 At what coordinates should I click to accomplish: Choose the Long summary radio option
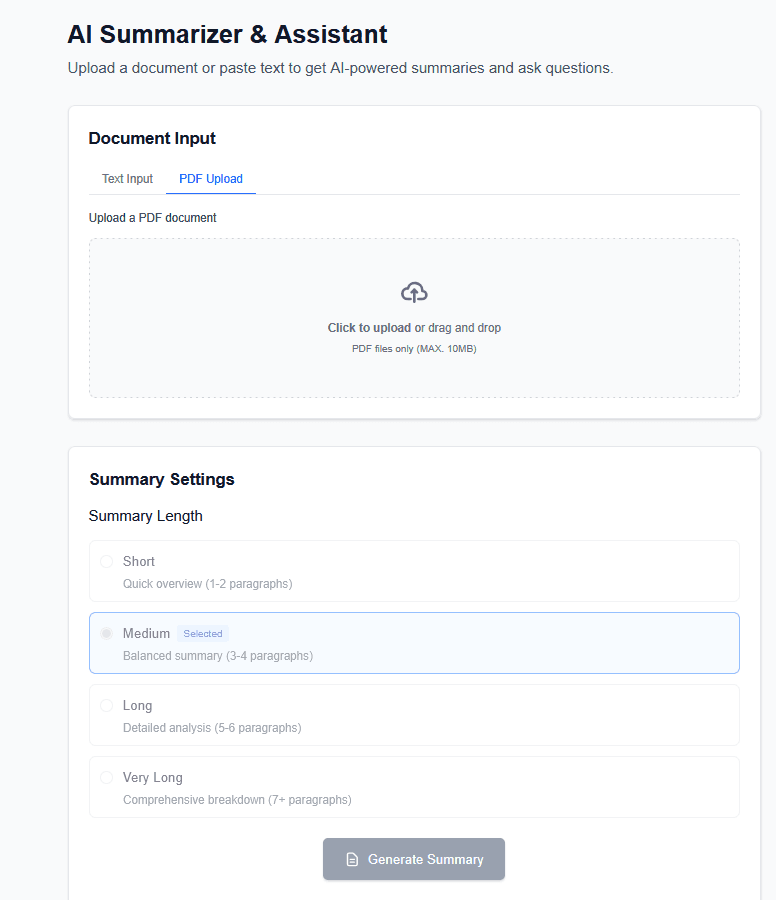[x=107, y=706]
